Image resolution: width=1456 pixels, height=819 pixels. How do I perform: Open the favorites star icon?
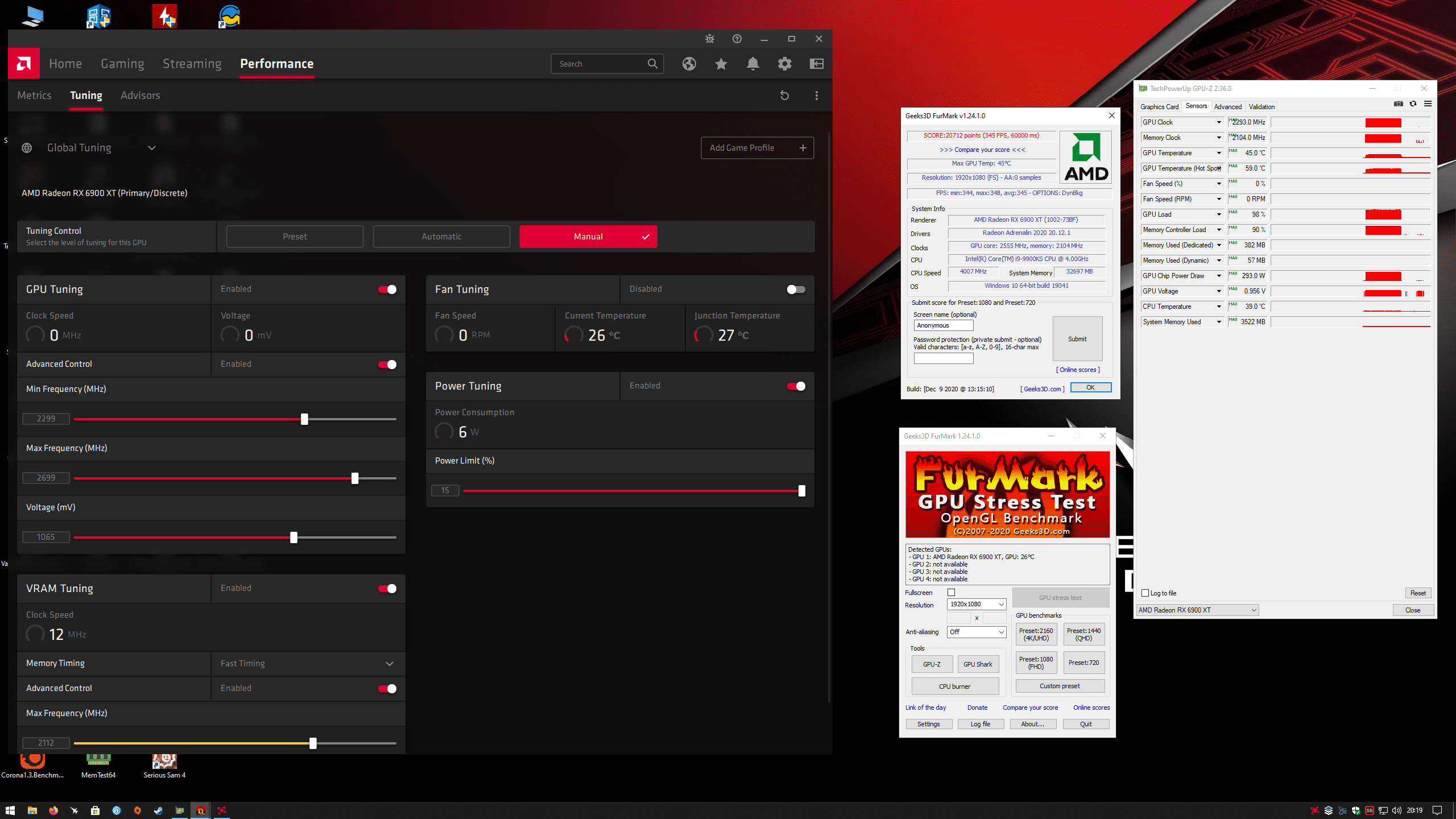(x=721, y=64)
